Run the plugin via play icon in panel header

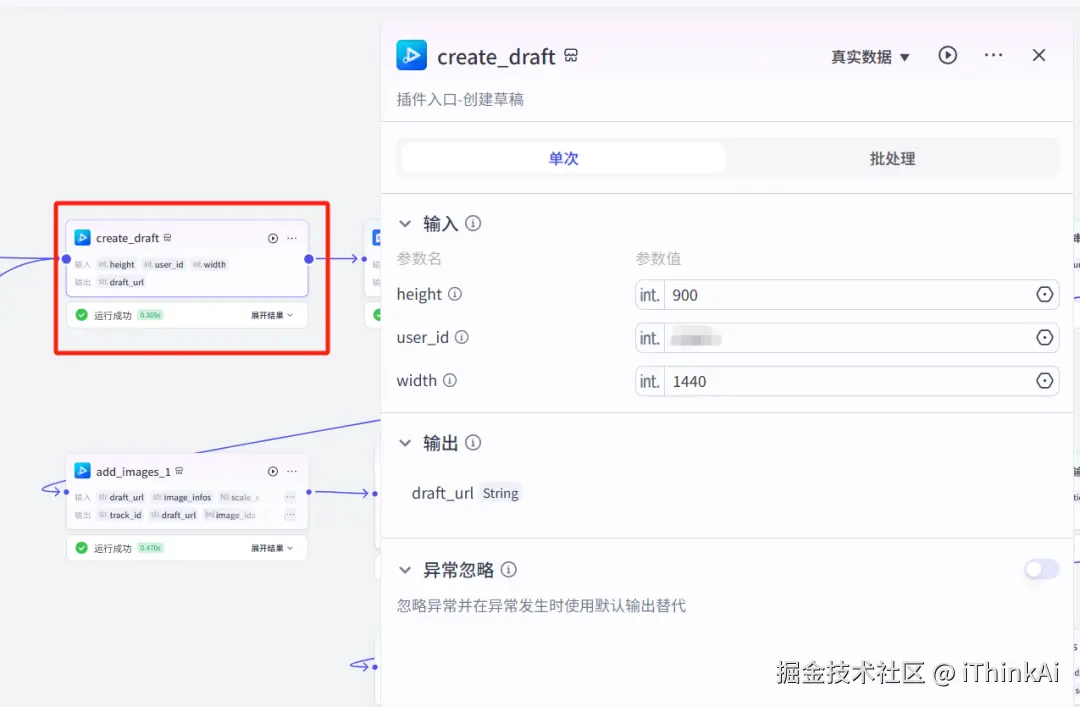pos(947,55)
